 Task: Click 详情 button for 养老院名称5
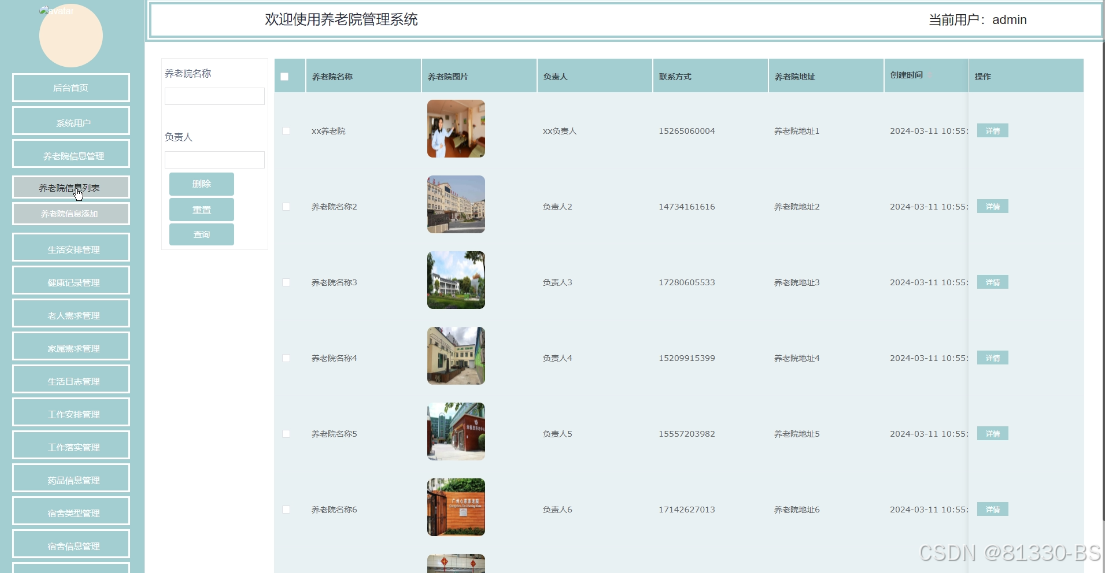point(992,433)
